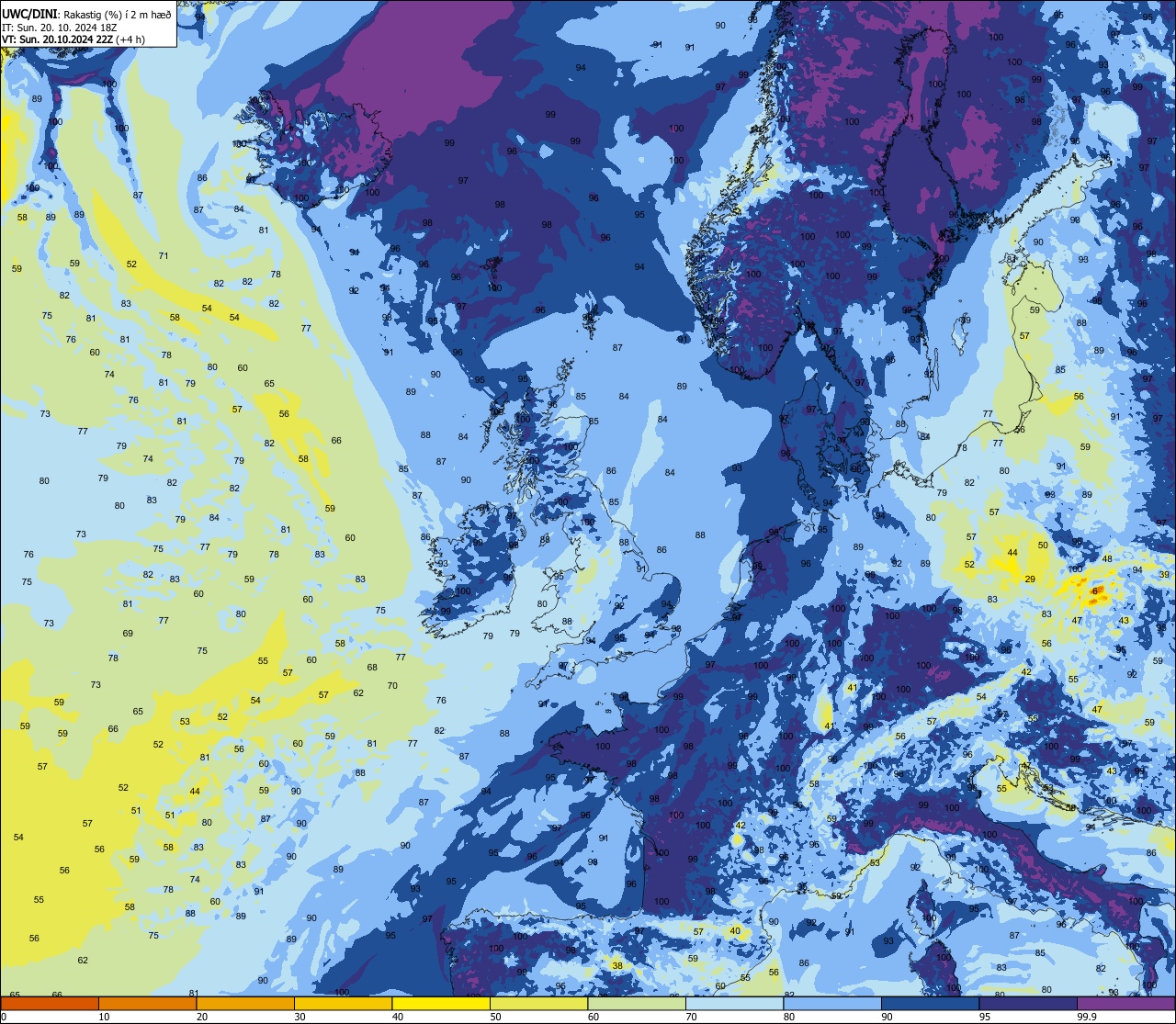Select the legend swatch between 50 and 60

538,1003
